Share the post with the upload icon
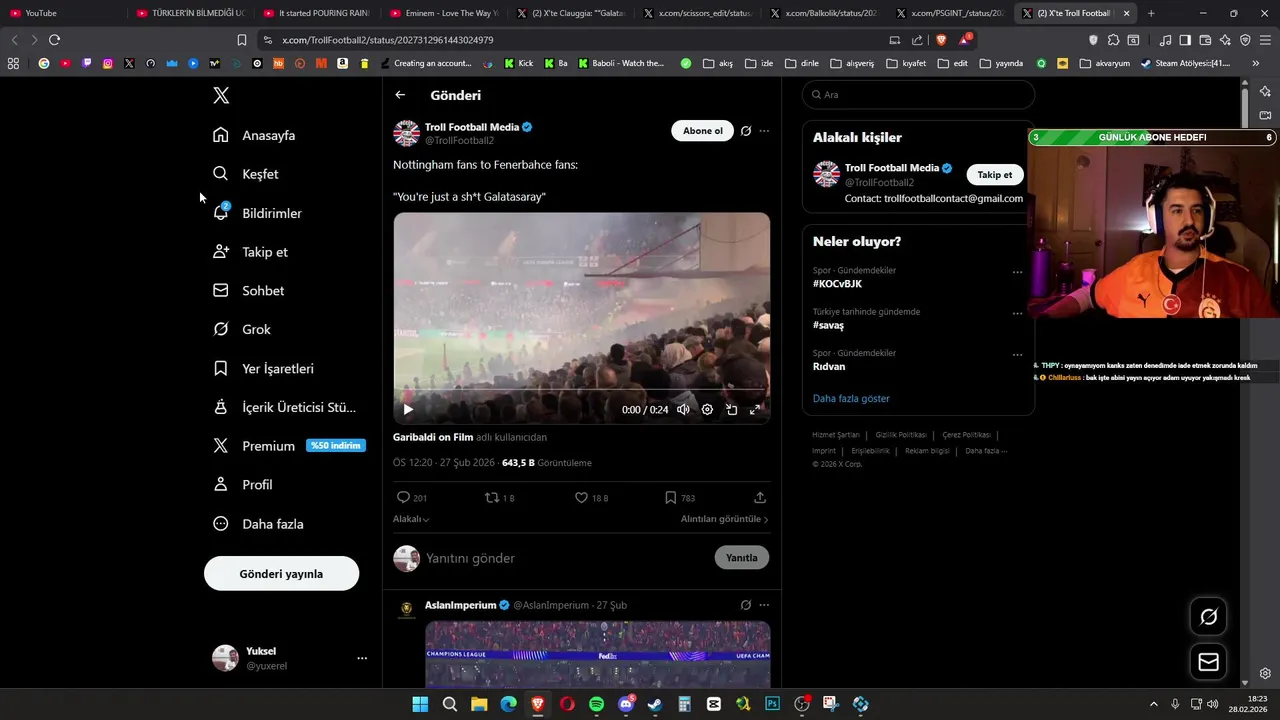Viewport: 1280px width, 720px height. [x=760, y=497]
